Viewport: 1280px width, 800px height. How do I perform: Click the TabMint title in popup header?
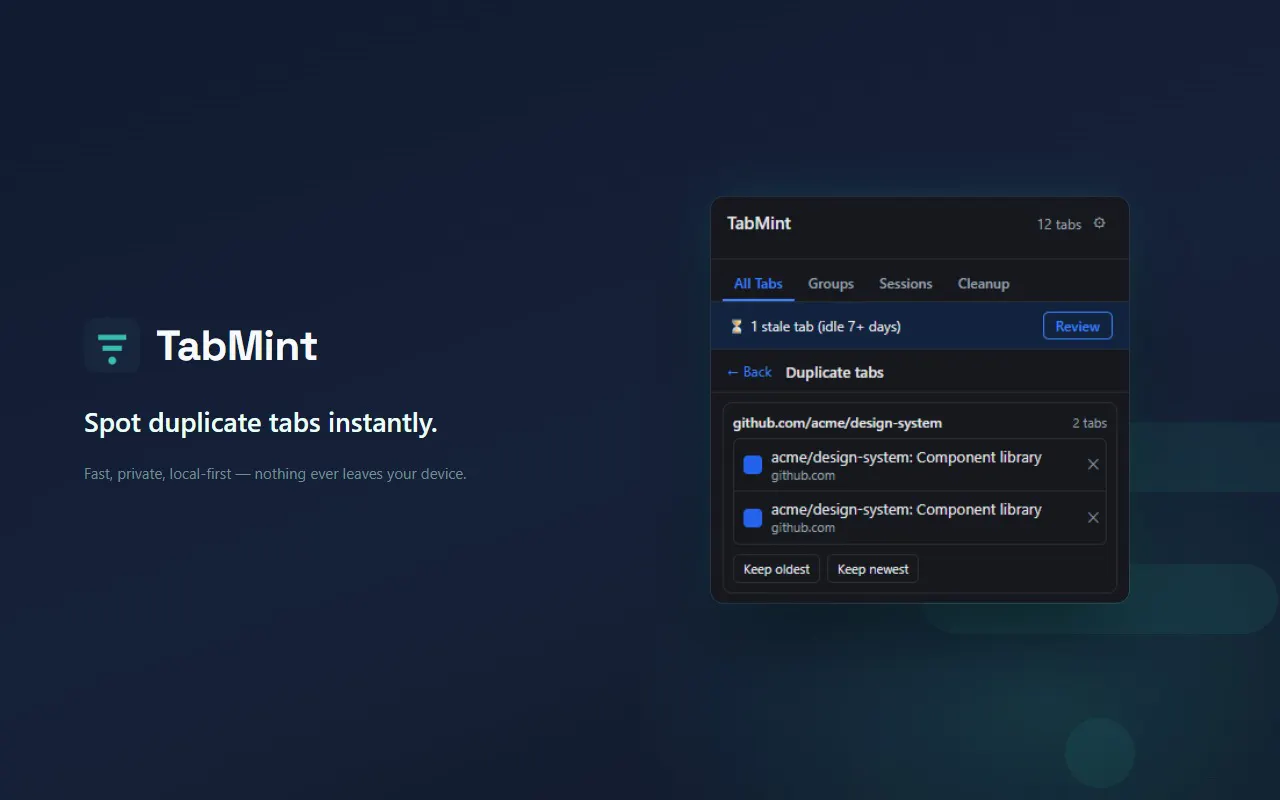pyautogui.click(x=759, y=223)
